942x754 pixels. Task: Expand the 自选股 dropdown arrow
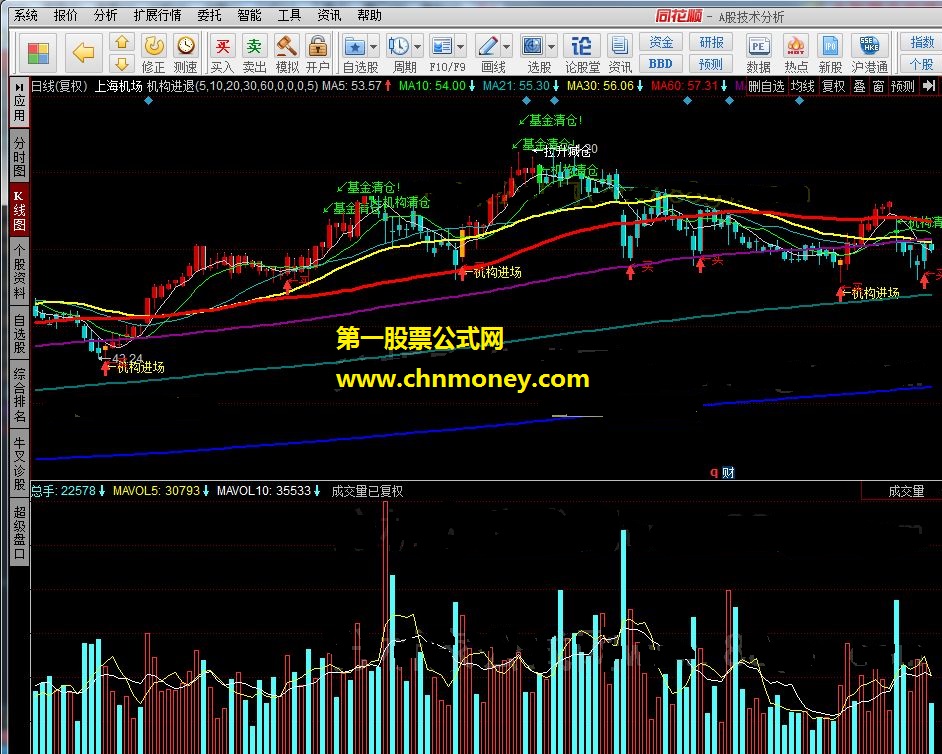[x=374, y=46]
